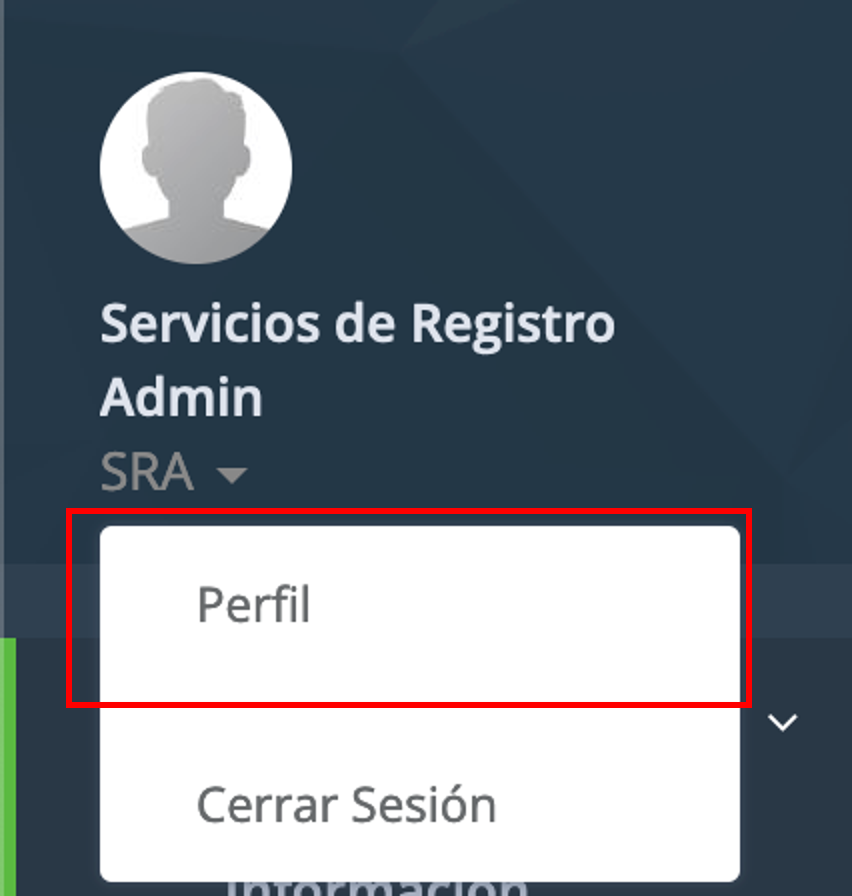Click the round profile picture
The image size is (852, 896).
[196, 169]
